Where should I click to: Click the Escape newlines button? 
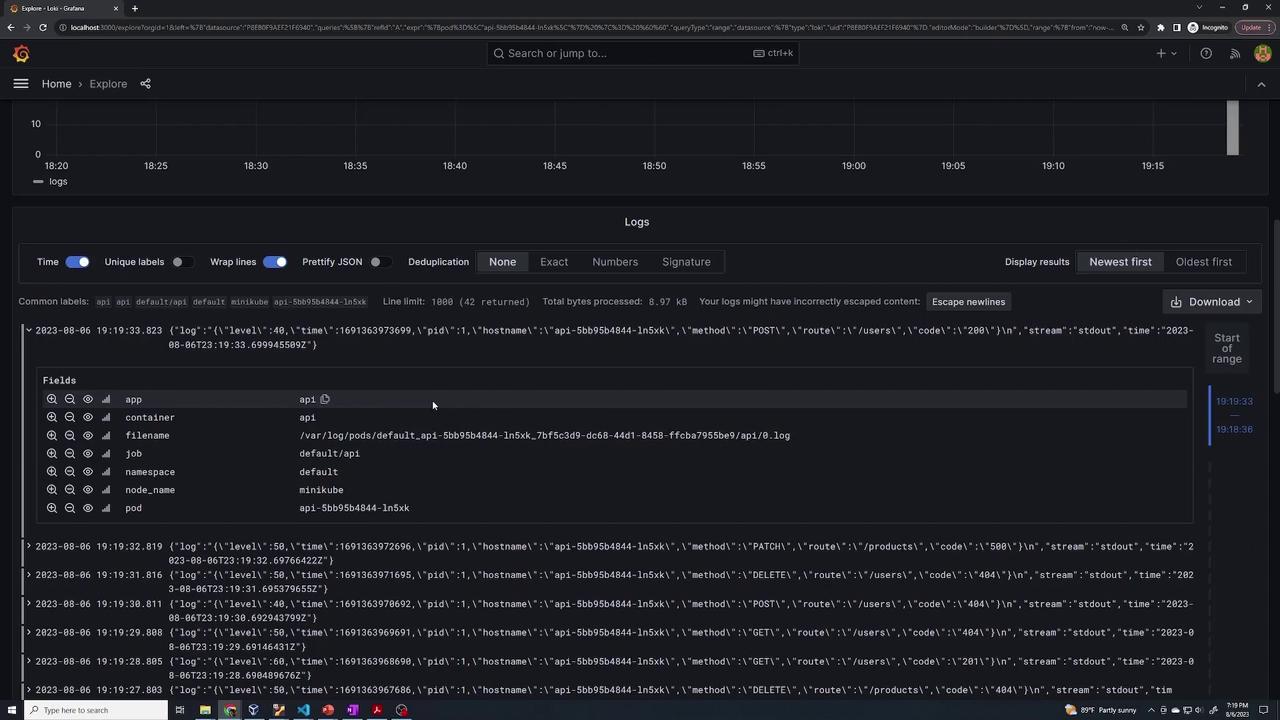[x=968, y=302]
